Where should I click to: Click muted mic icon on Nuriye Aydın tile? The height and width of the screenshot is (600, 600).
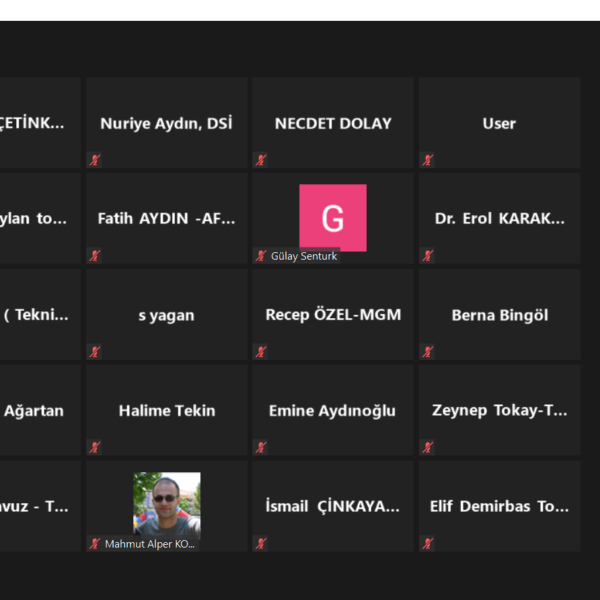(95, 160)
